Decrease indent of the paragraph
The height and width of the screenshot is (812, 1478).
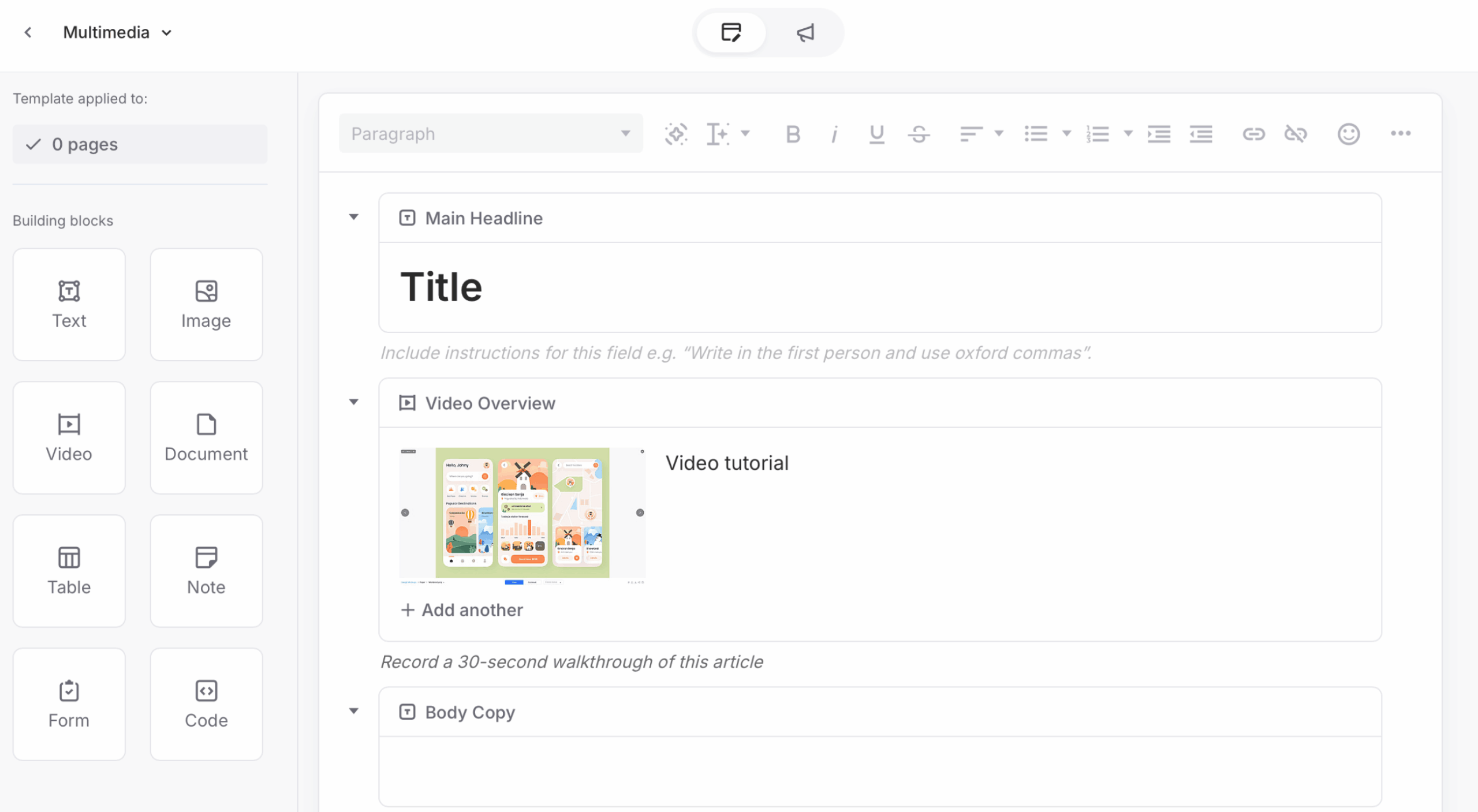click(1201, 134)
